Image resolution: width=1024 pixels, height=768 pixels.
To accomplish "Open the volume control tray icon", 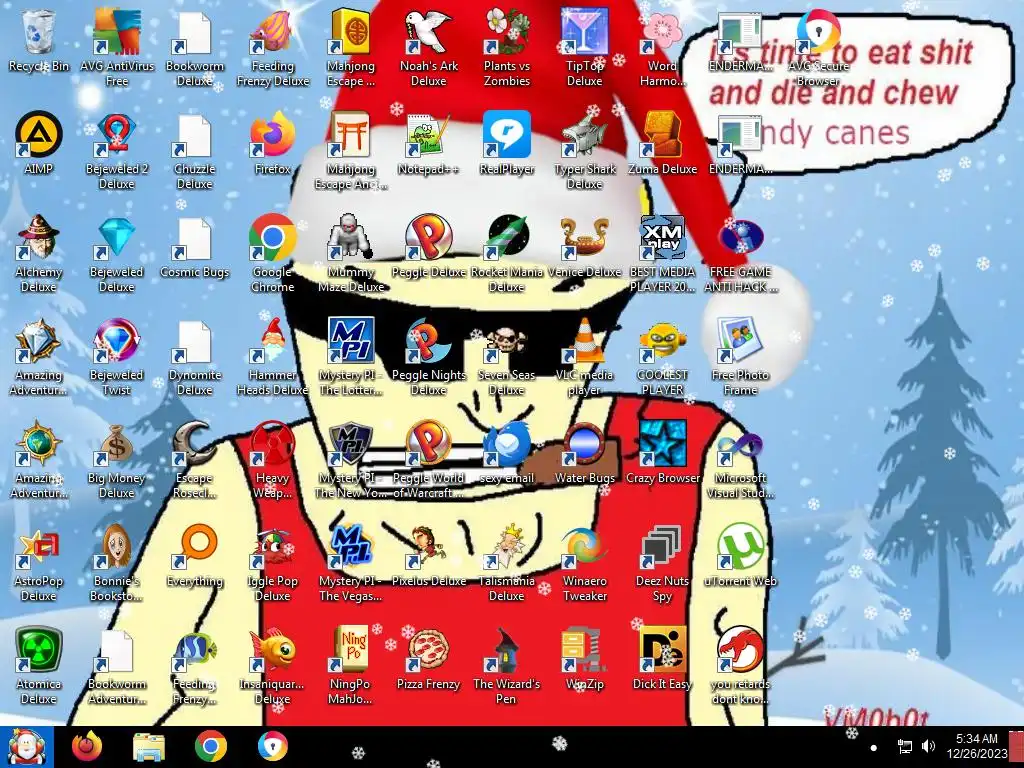I will pos(928,746).
